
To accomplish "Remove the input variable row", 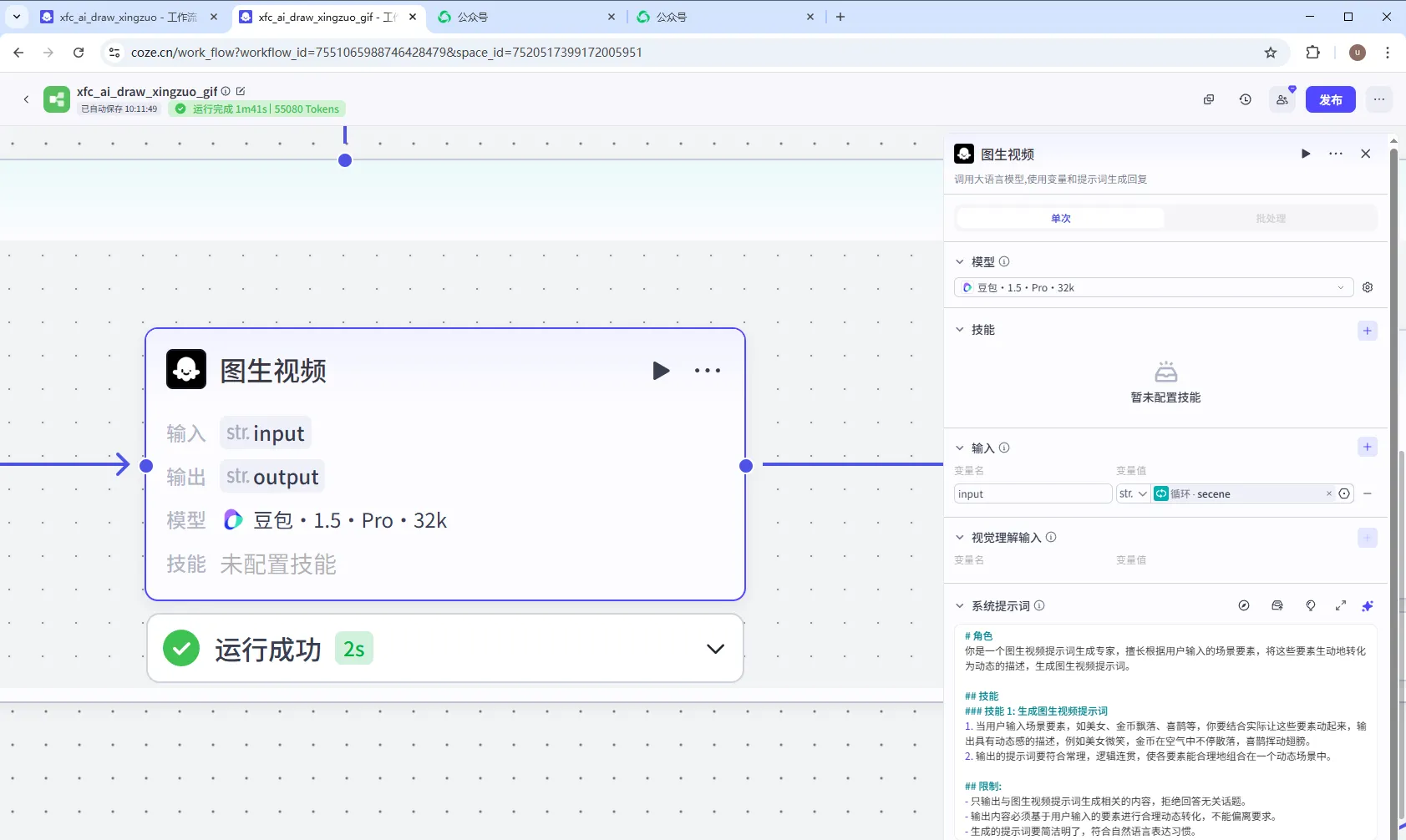I will tap(1367, 493).
